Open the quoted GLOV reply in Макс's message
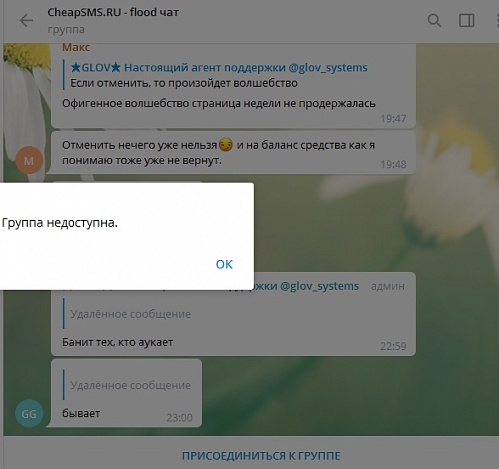The height and width of the screenshot is (469, 499). point(219,75)
